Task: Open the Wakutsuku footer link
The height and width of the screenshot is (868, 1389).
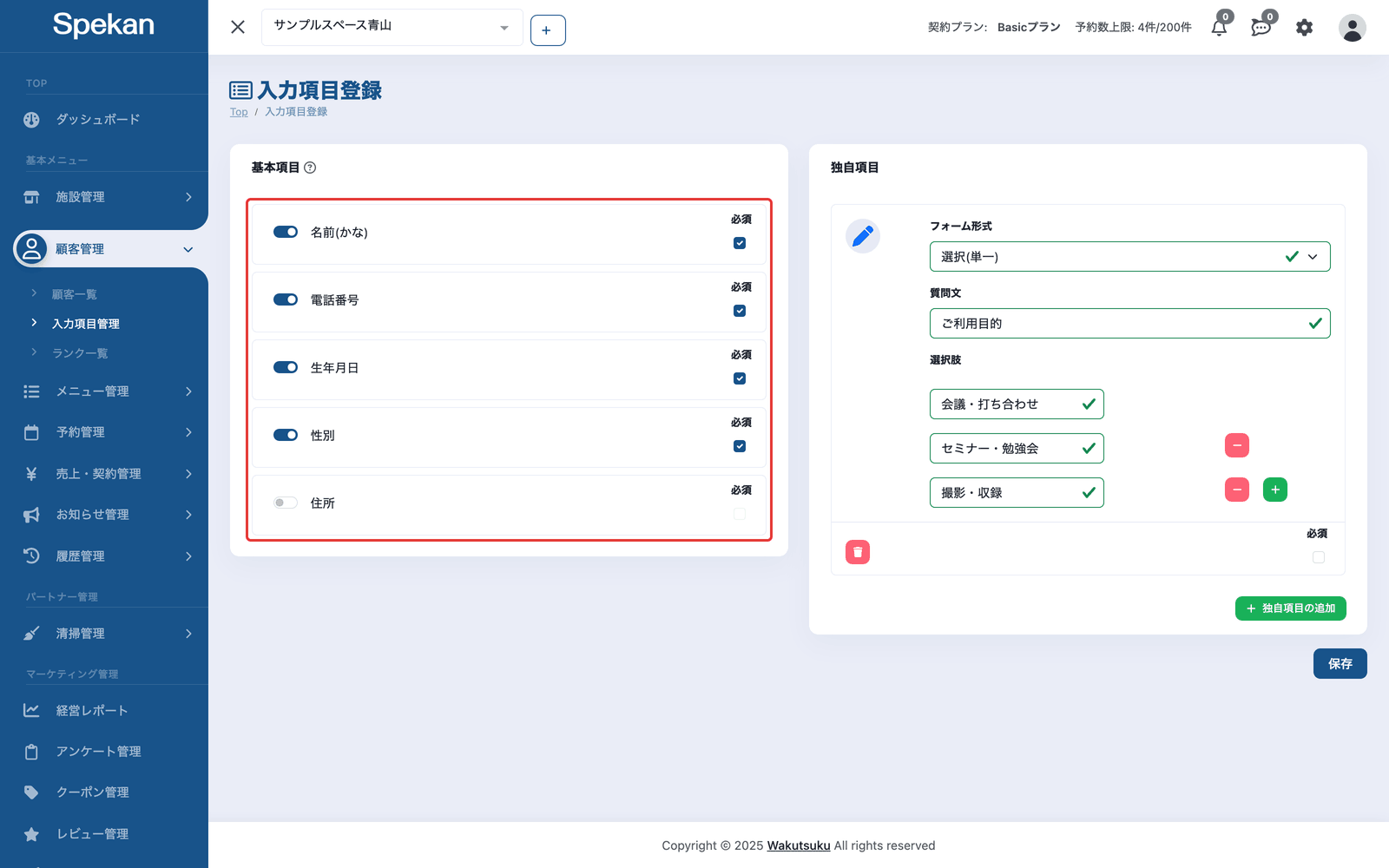Action: [x=799, y=845]
